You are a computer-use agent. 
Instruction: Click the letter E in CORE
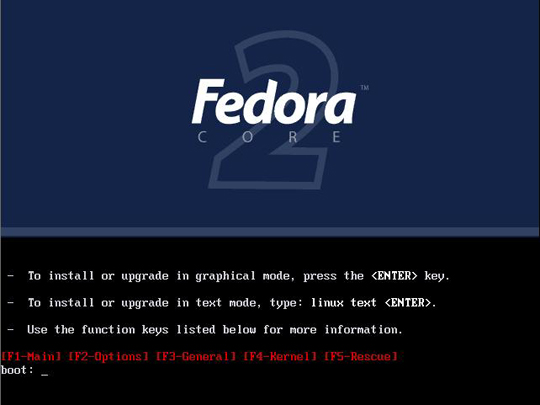pyautogui.click(x=337, y=137)
